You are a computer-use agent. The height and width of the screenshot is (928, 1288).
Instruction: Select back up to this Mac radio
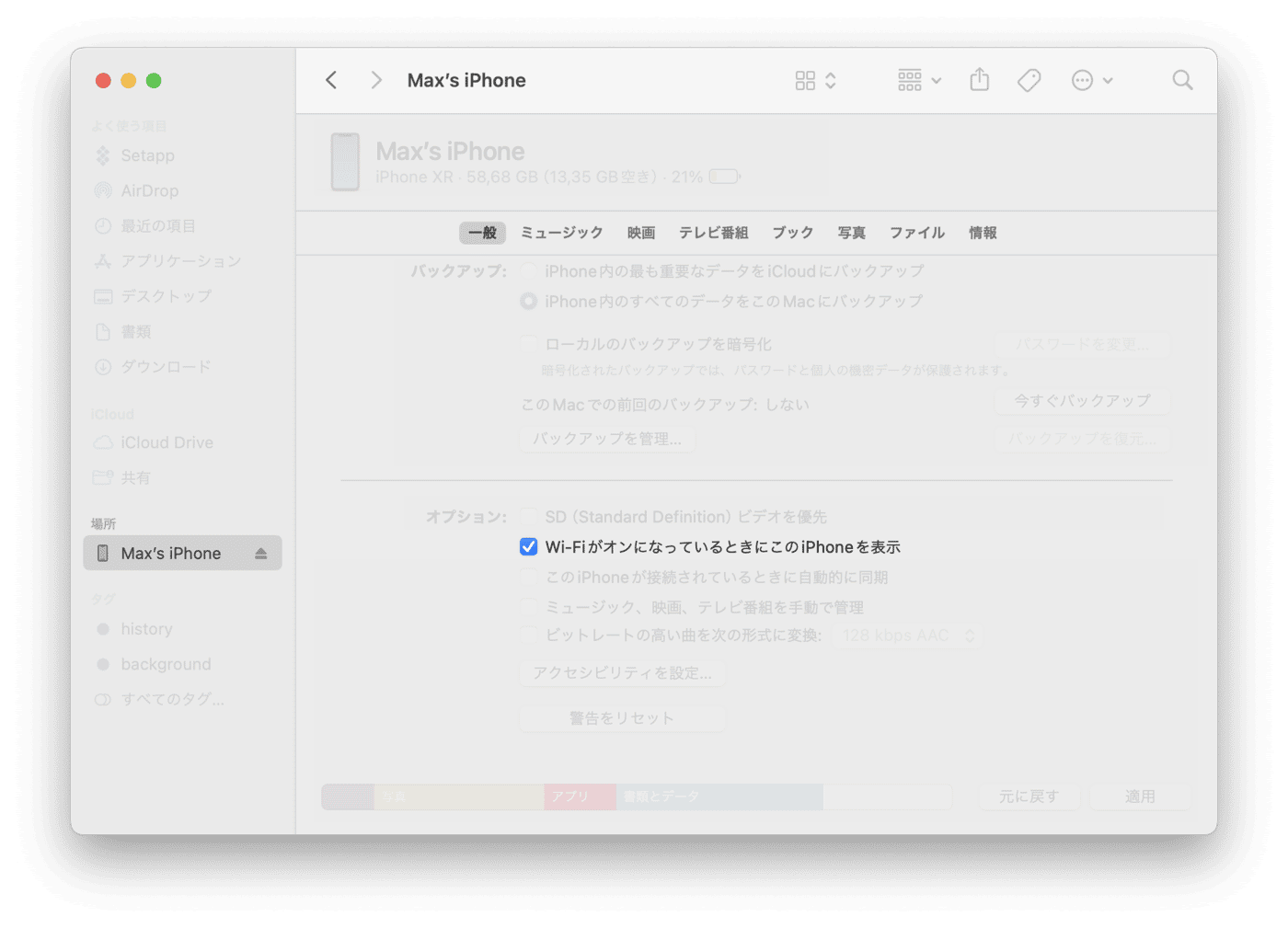[x=528, y=301]
